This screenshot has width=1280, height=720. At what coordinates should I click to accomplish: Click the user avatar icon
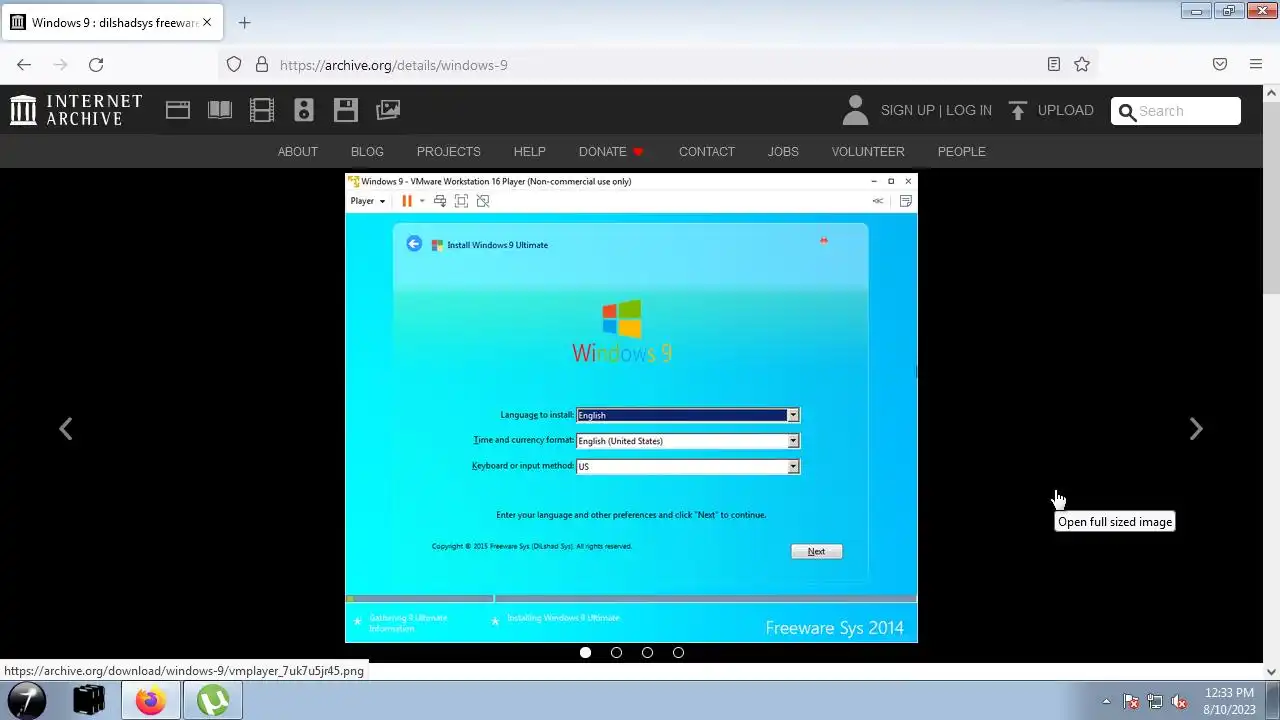coord(855,110)
